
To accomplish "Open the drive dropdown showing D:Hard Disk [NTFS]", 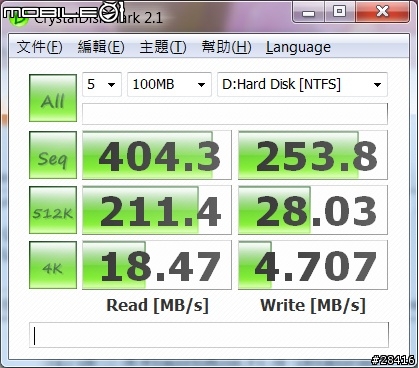I will click(x=302, y=84).
